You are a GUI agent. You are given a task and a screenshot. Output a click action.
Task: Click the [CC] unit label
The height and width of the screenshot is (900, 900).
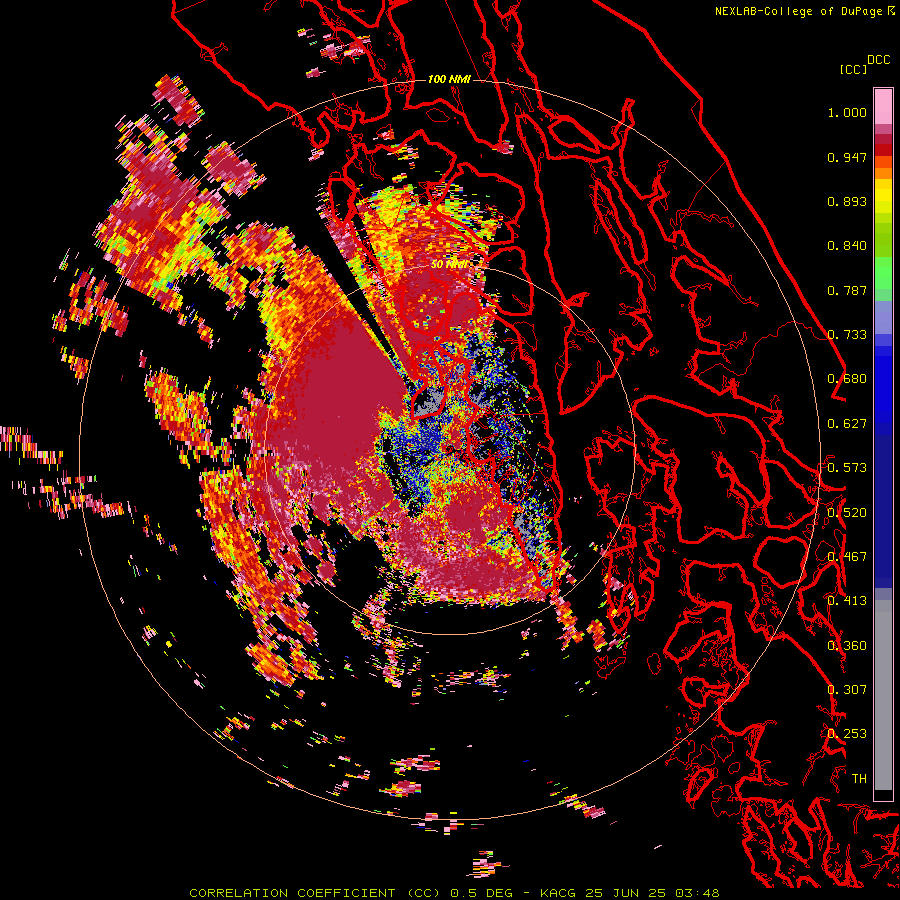pyautogui.click(x=852, y=69)
